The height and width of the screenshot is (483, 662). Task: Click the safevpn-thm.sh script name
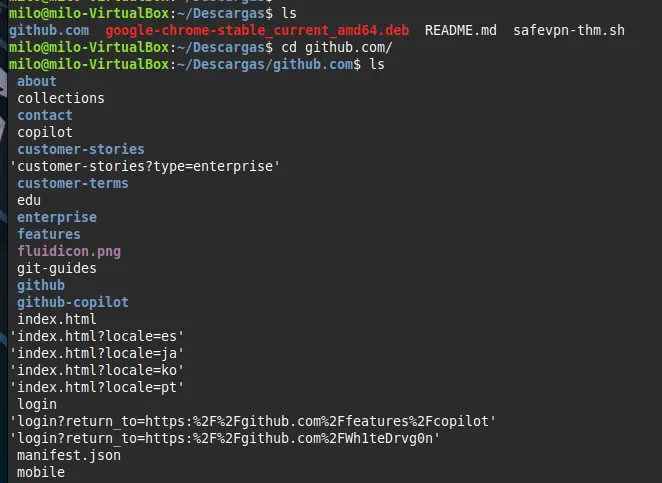coord(569,31)
